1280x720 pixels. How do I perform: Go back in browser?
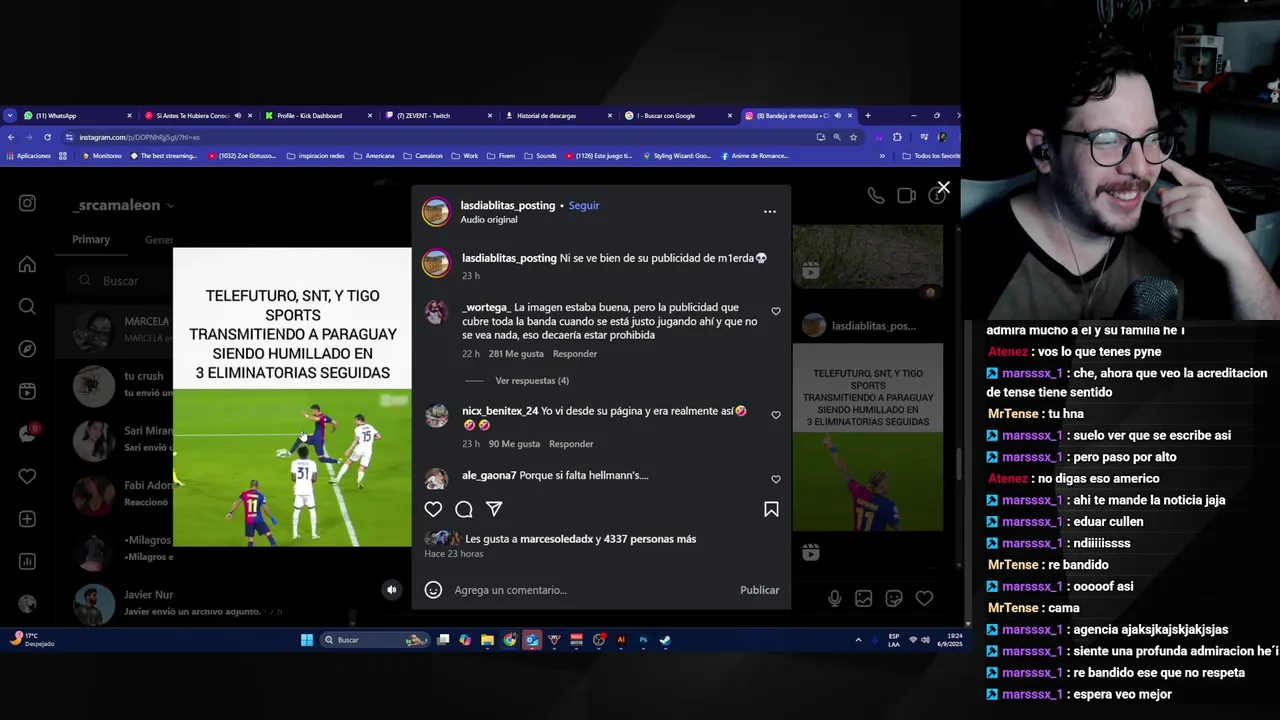click(x=11, y=137)
